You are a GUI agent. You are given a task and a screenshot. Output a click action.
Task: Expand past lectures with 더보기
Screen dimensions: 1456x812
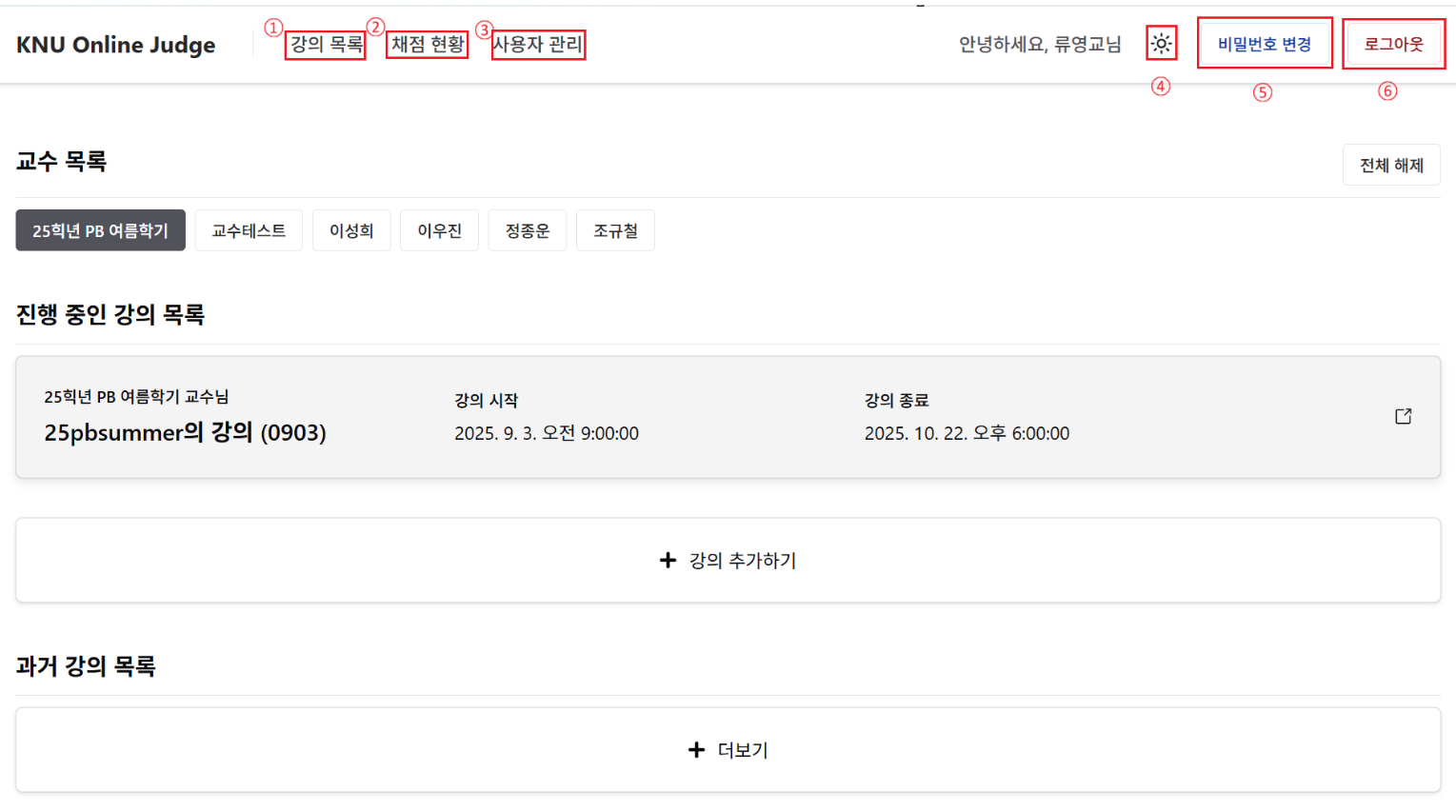point(742,750)
